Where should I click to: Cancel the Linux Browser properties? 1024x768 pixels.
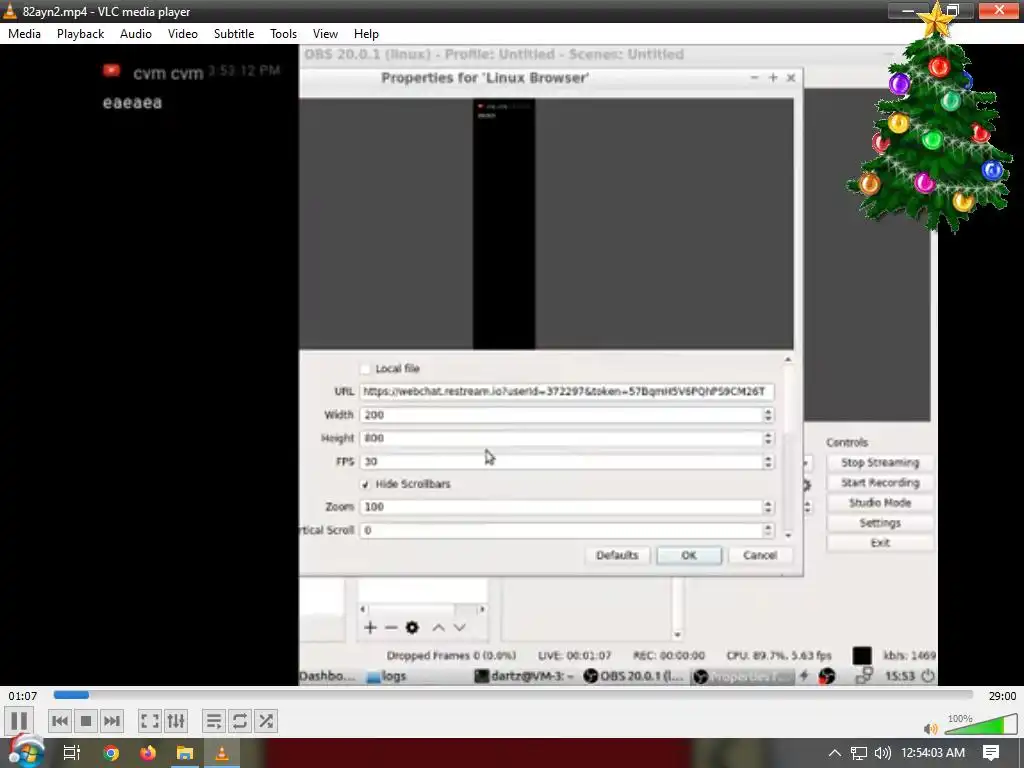760,556
